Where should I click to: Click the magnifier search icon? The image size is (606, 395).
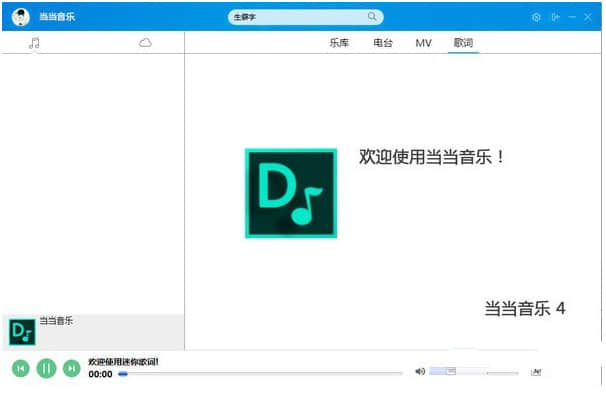point(372,17)
